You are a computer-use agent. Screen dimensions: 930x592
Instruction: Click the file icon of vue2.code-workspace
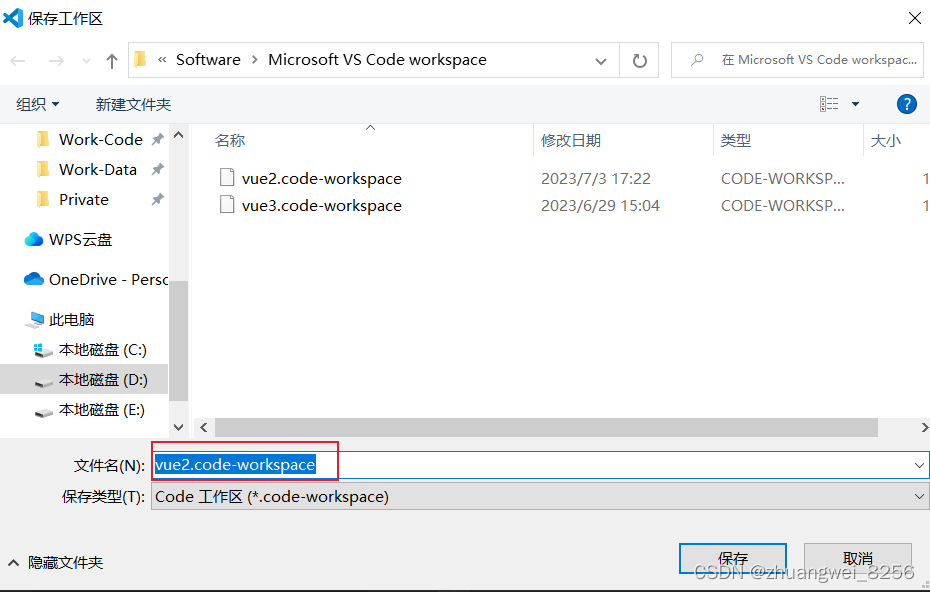coord(227,177)
